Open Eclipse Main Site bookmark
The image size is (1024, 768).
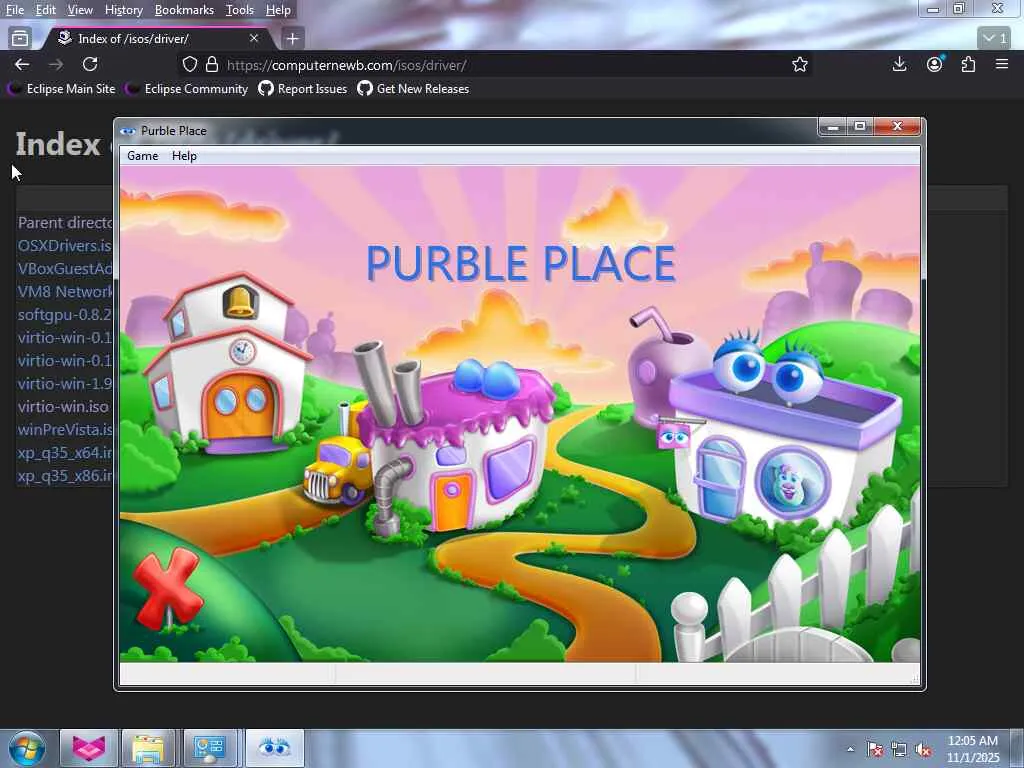[62, 89]
